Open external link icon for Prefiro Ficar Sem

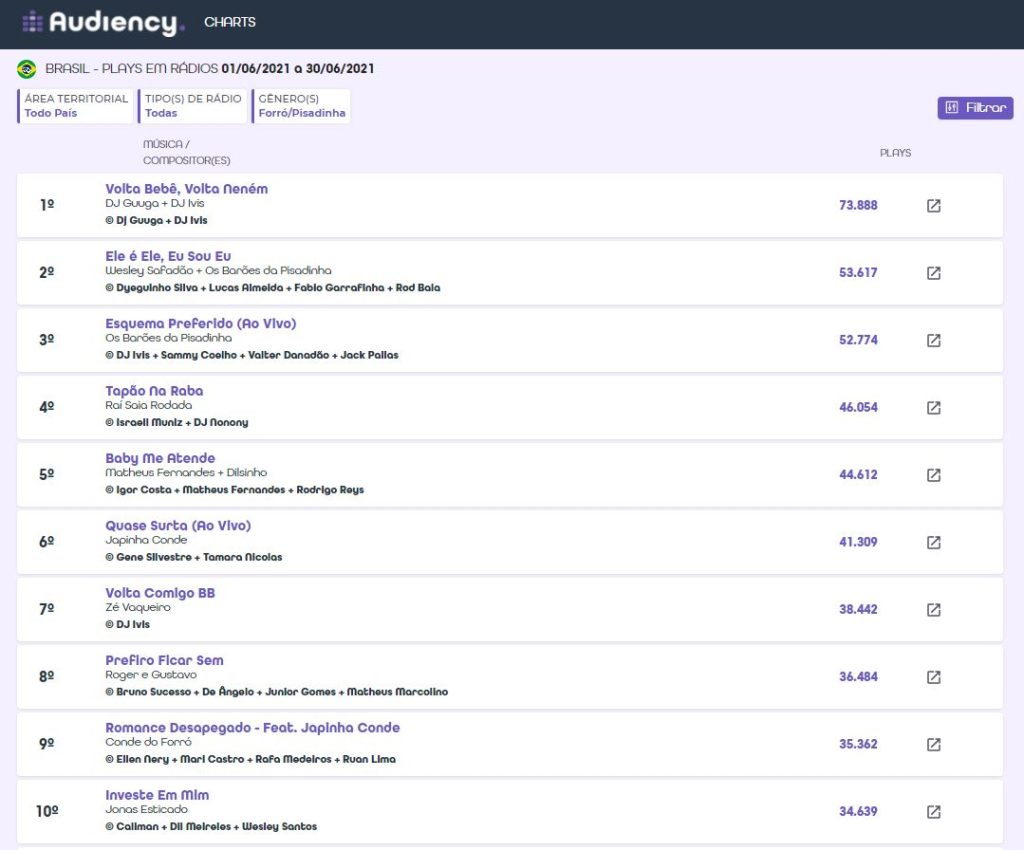934,676
